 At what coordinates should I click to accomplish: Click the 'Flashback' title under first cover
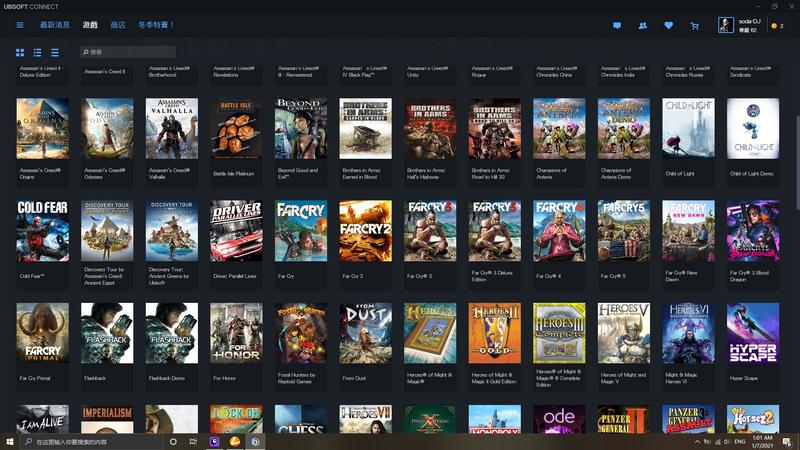pos(95,378)
